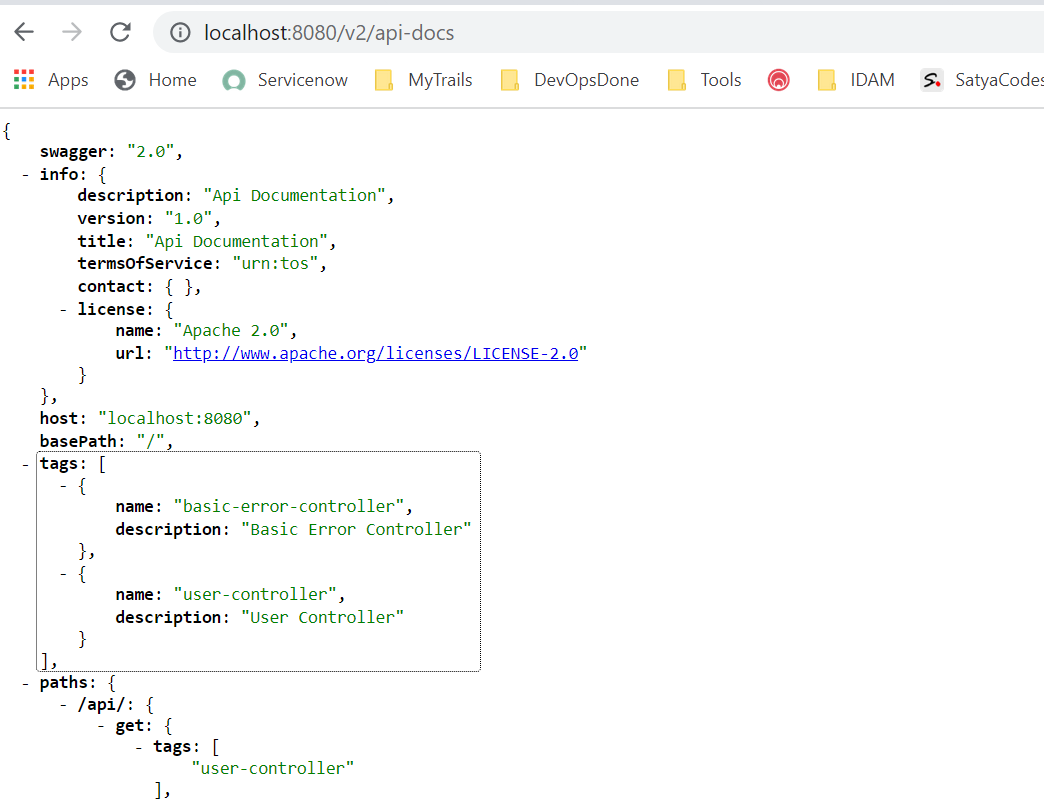The height and width of the screenshot is (805, 1044).
Task: Open the Apache LICENSE-2.0 link
Action: 375,353
